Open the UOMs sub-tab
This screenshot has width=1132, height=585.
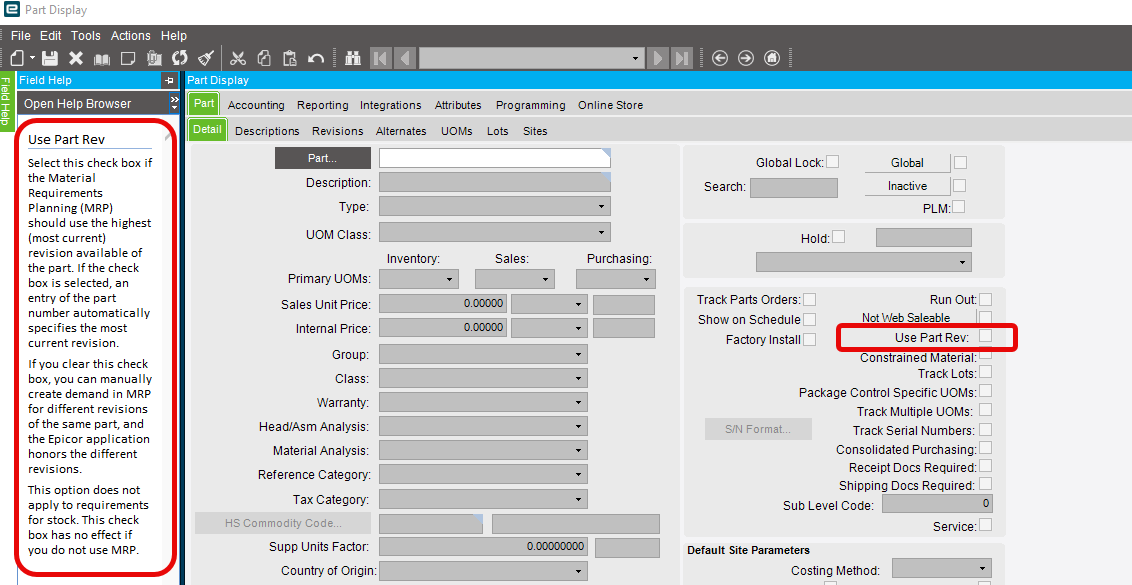(x=456, y=131)
